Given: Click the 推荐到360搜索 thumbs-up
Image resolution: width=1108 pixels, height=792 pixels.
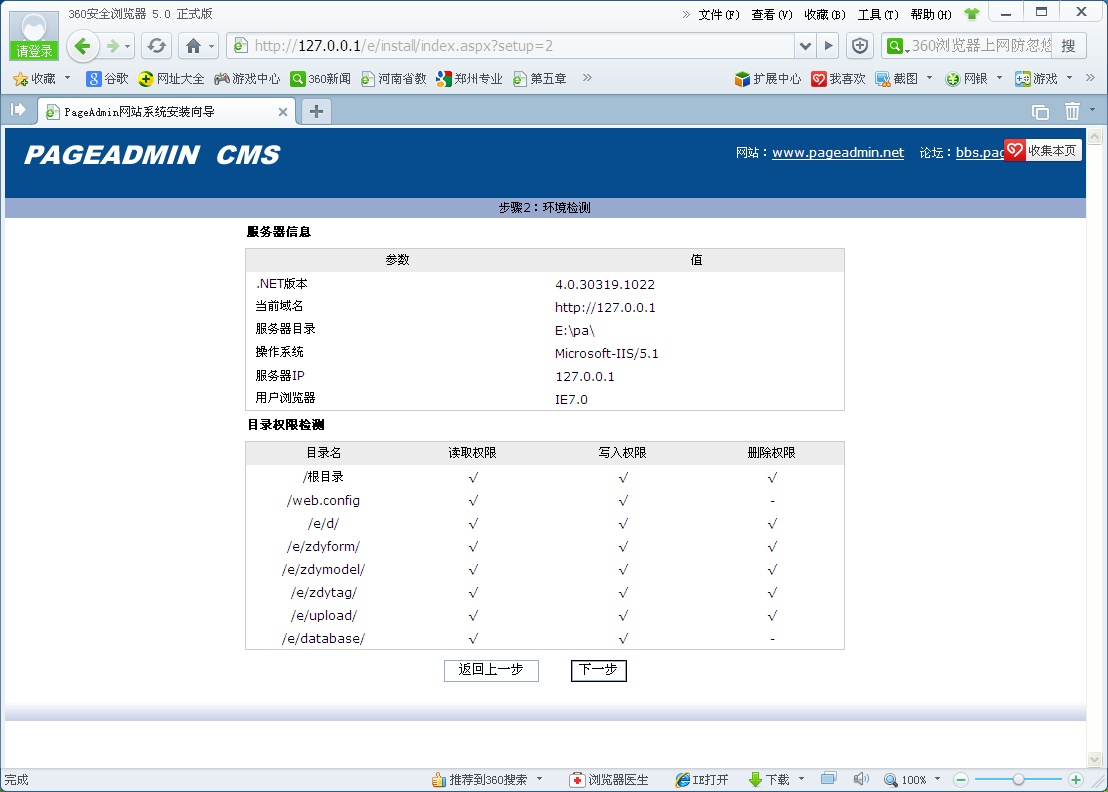Looking at the screenshot, I should click(x=480, y=779).
